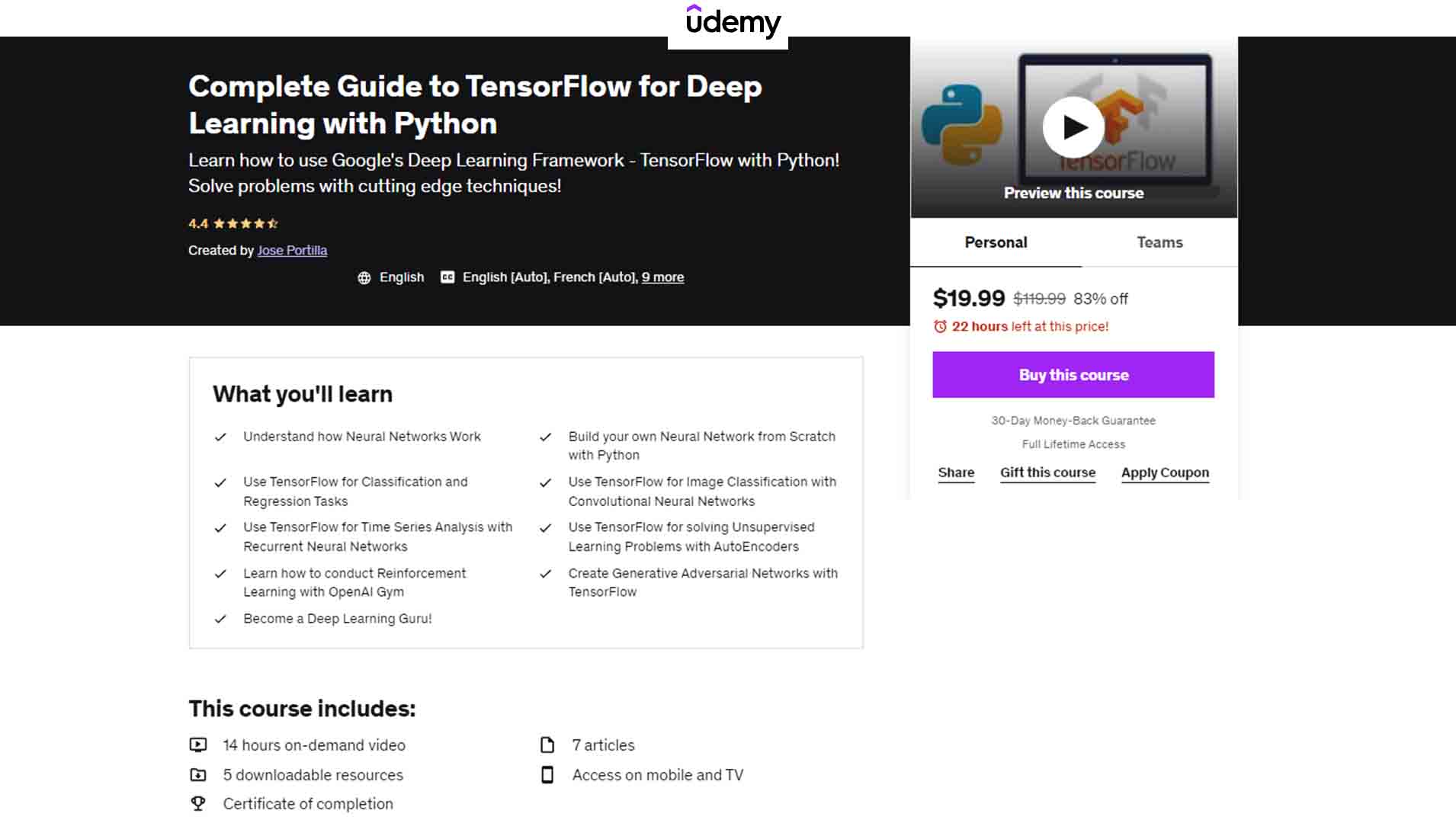This screenshot has width=1456, height=823.
Task: Click Access on mobile and TV text
Action: (x=658, y=774)
